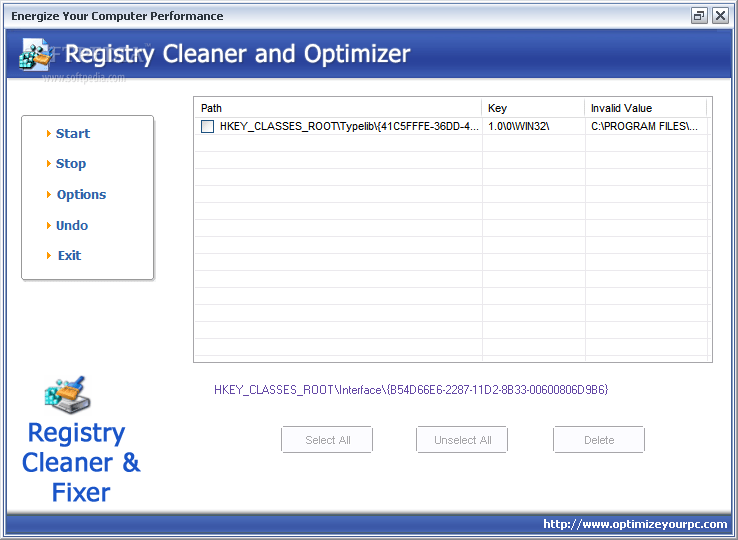Close the window with the X button
Screen dimensions: 738x540
pos(720,16)
